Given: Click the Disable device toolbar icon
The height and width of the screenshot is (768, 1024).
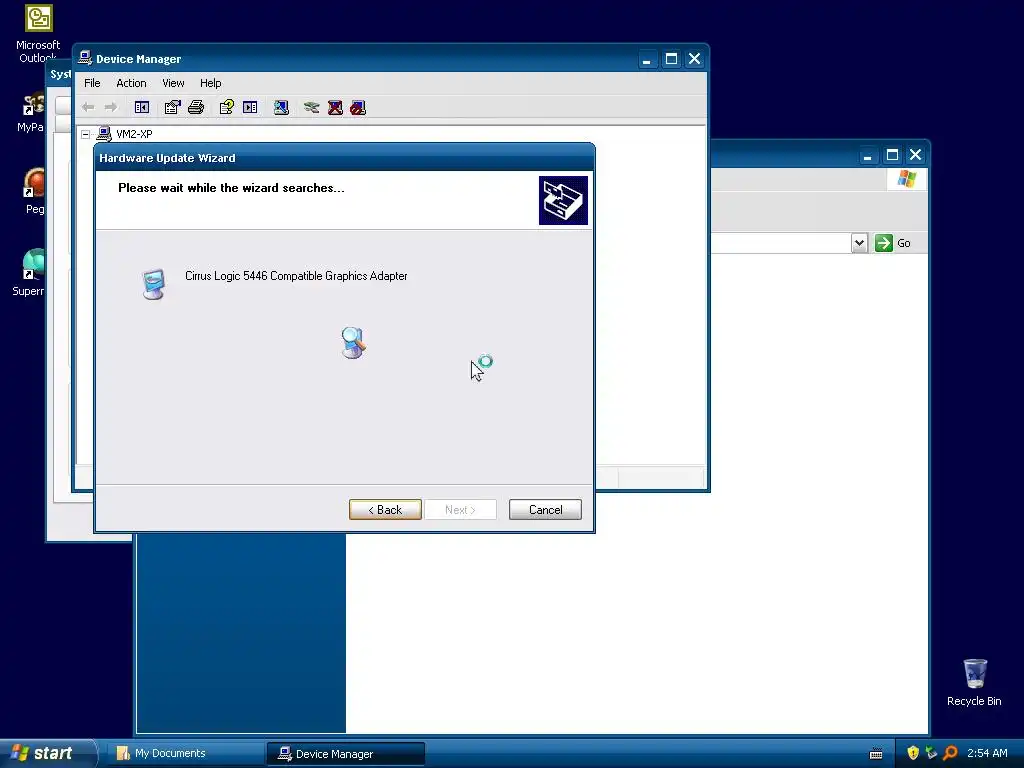Looking at the screenshot, I should click(358, 107).
